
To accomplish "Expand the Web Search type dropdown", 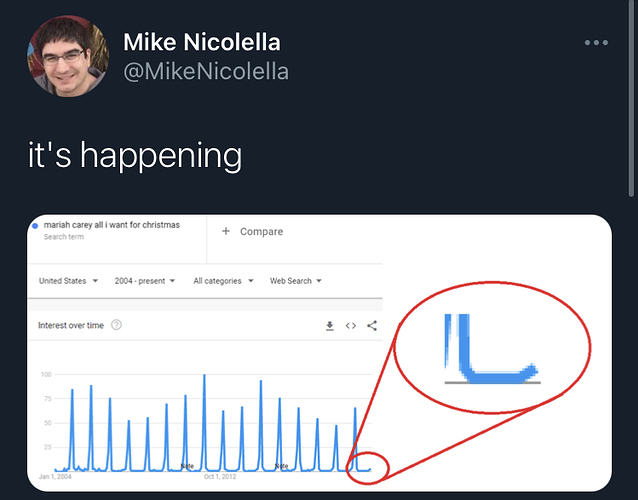I will pyautogui.click(x=296, y=281).
